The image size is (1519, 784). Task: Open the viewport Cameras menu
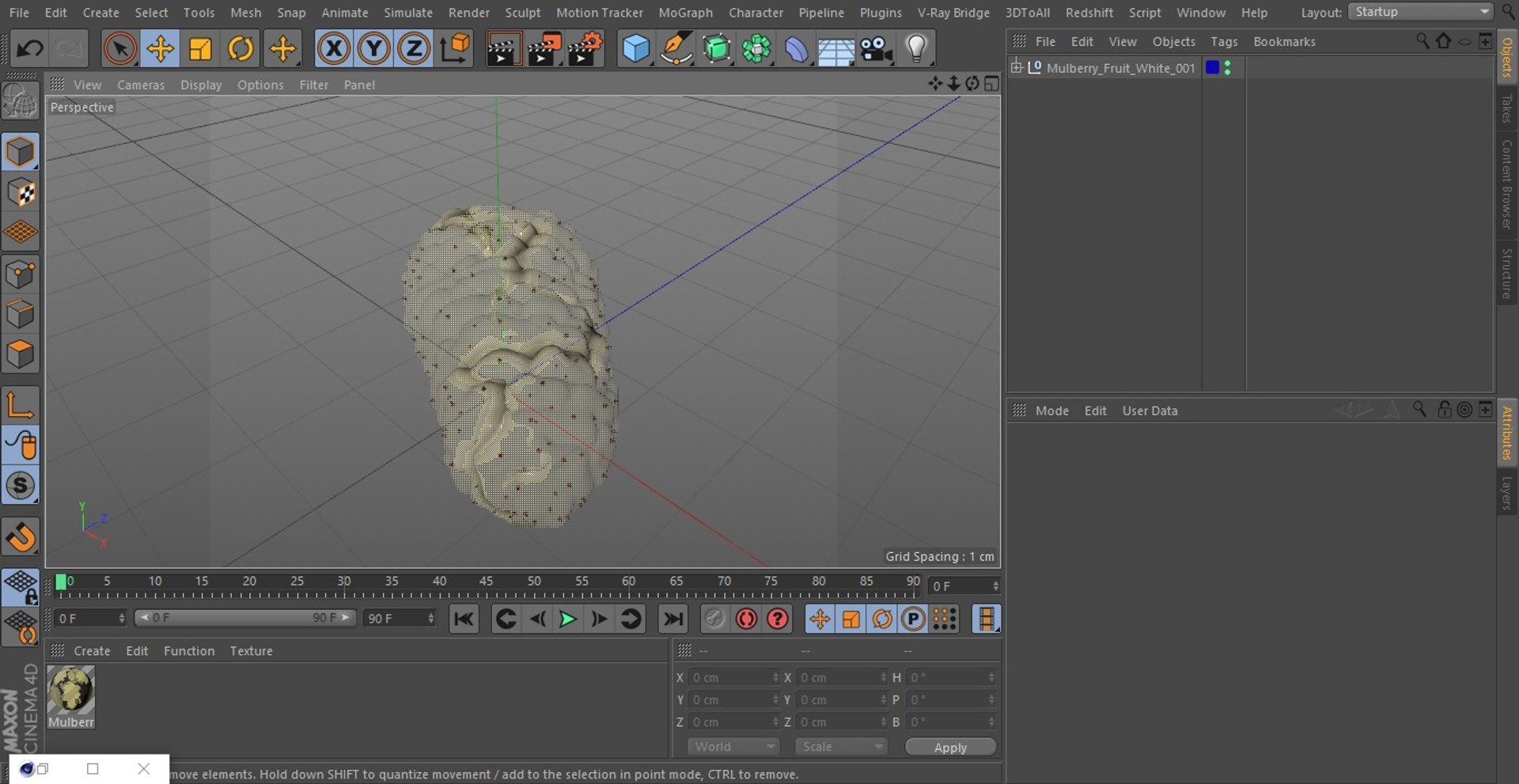point(141,85)
